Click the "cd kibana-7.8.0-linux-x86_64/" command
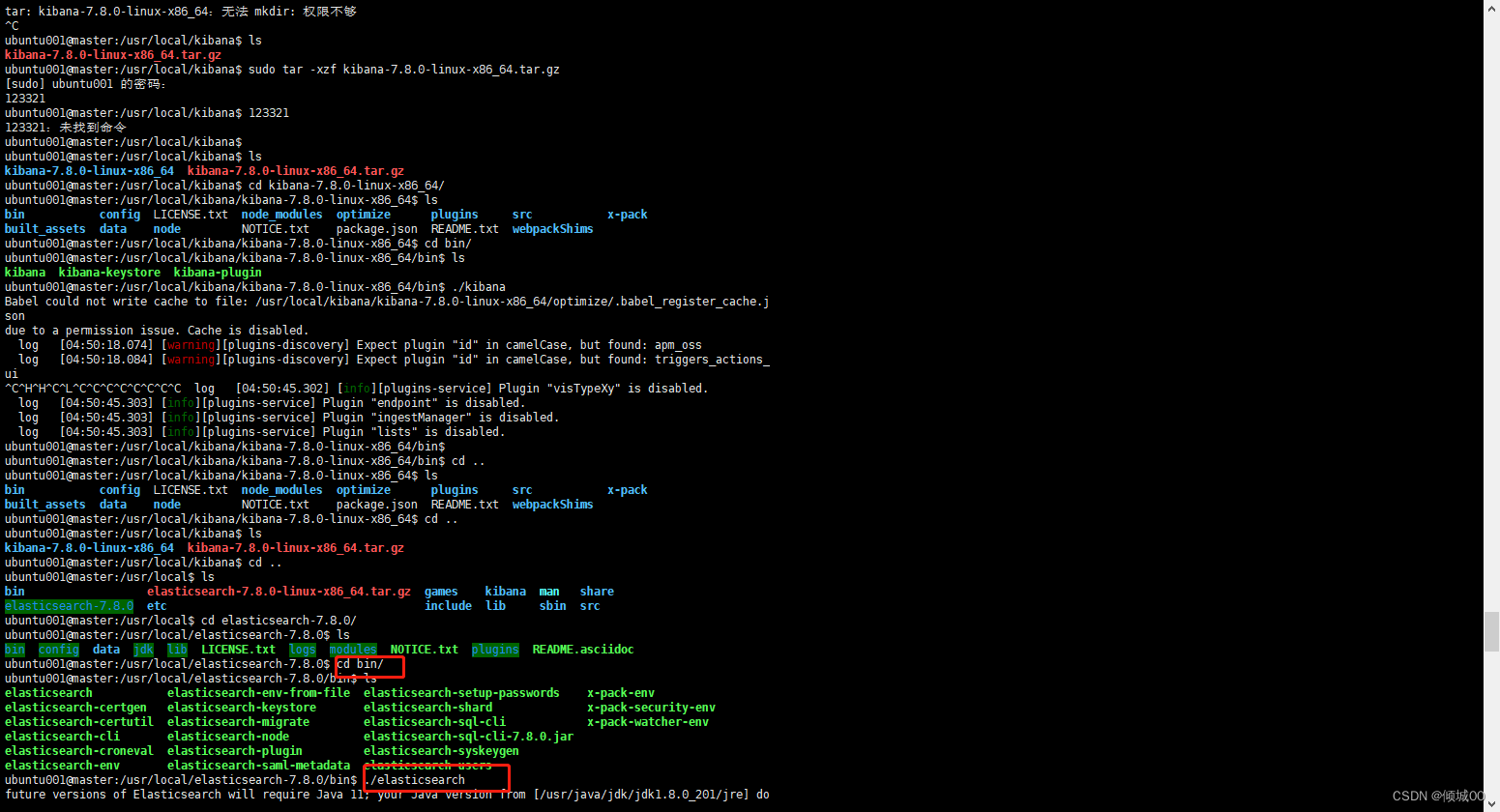Screen dimensions: 1500x812 coord(346,186)
